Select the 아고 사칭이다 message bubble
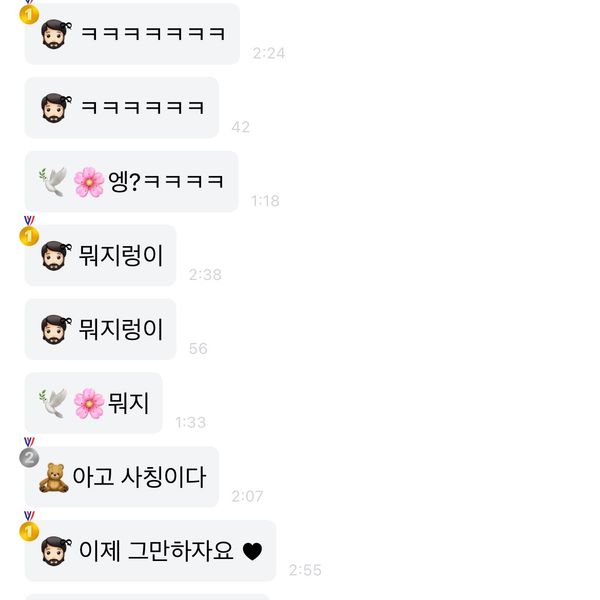The height and width of the screenshot is (600, 600). tap(122, 477)
